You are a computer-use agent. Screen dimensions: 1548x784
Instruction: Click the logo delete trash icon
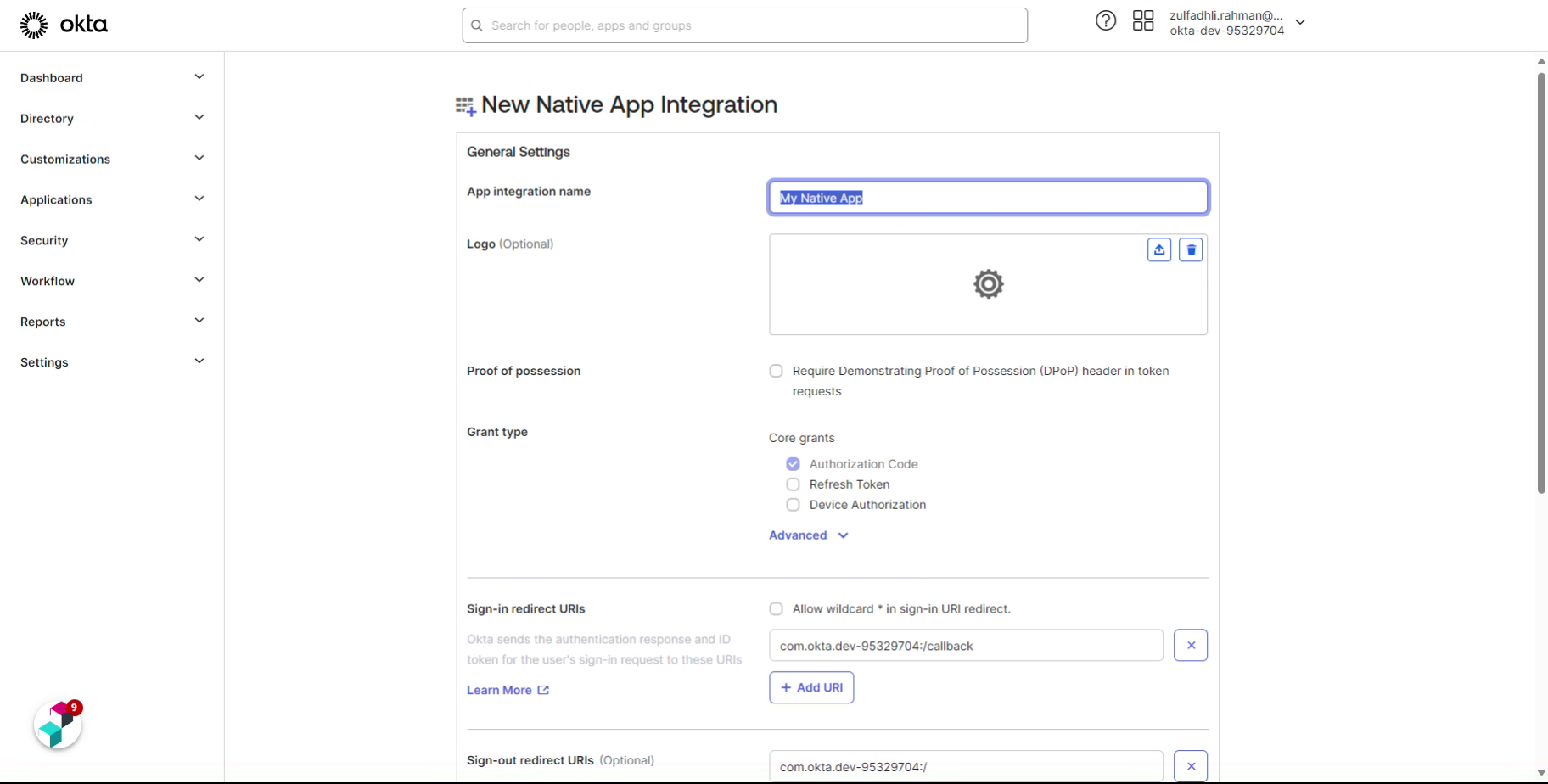click(x=1191, y=249)
